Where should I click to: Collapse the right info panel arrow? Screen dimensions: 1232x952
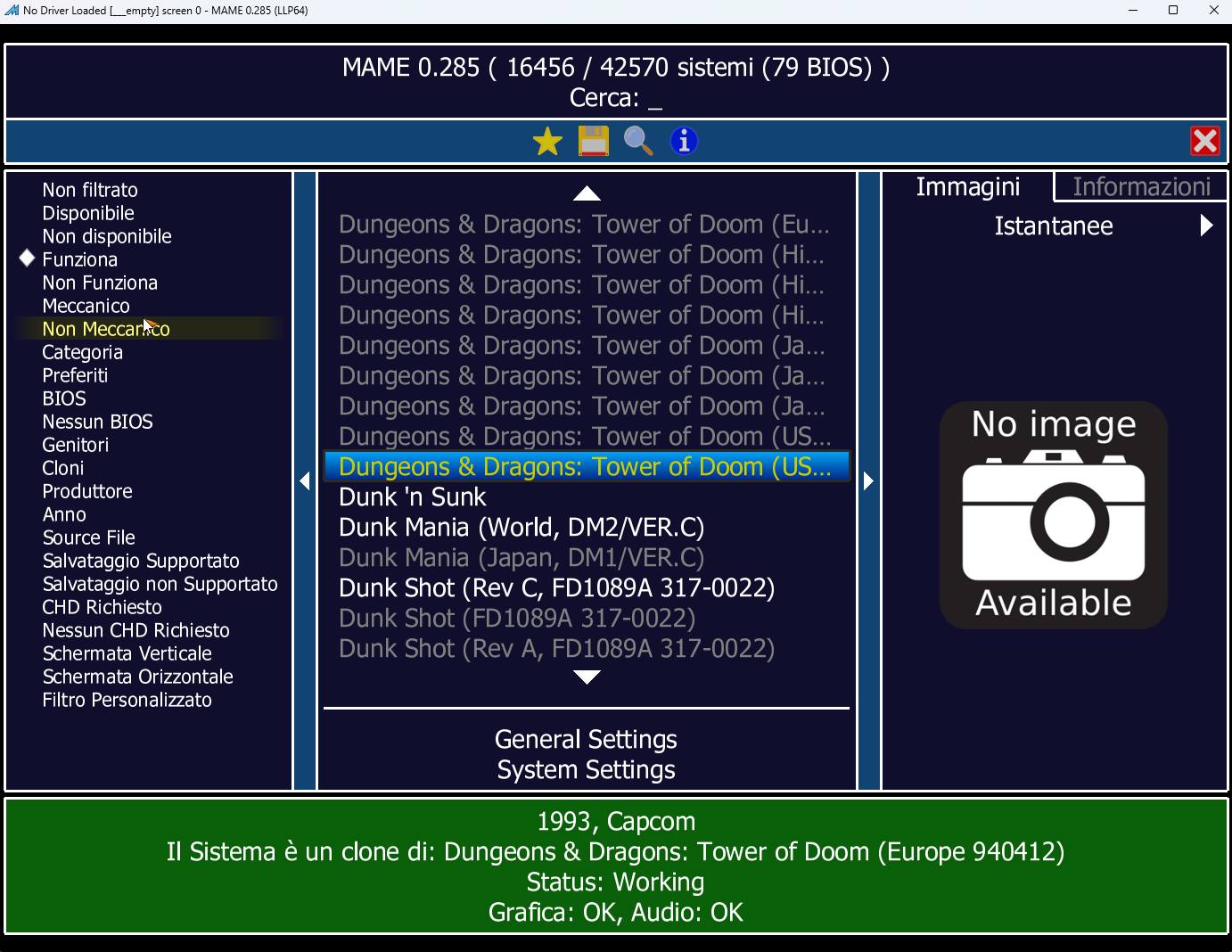tap(868, 481)
